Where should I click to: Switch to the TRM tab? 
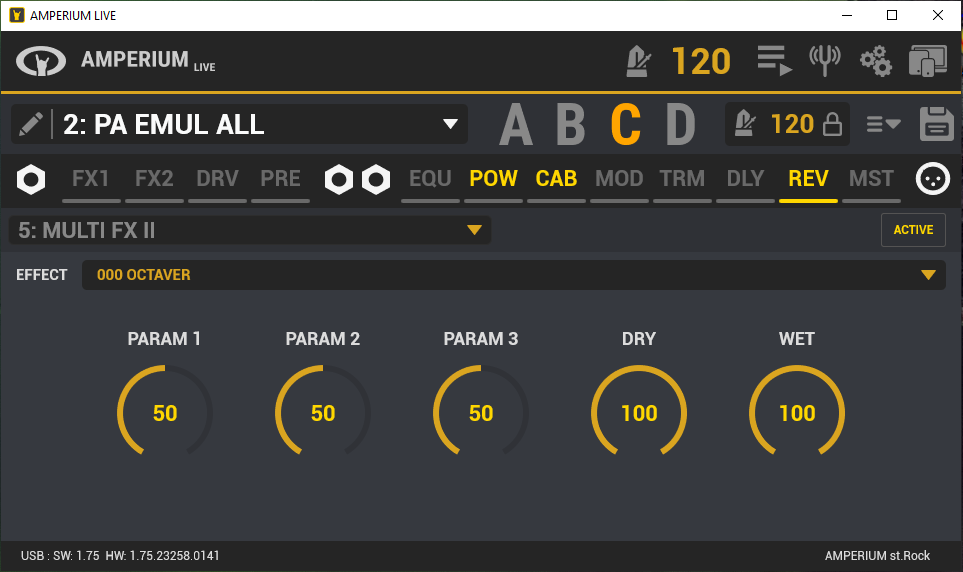tap(682, 179)
